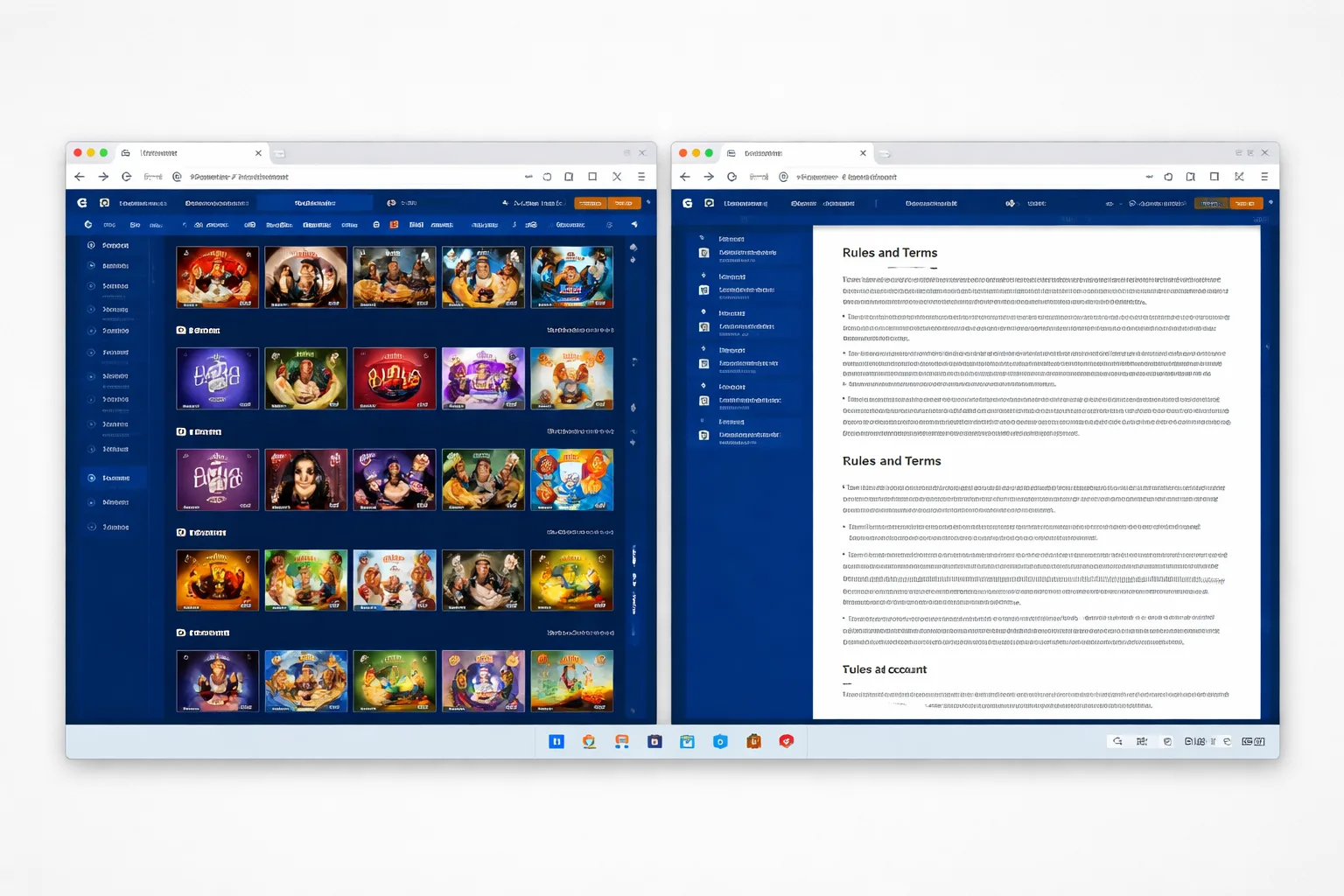Image resolution: width=1344 pixels, height=896 pixels.
Task: Click the blue square icon in the taskbar
Action: tap(556, 741)
